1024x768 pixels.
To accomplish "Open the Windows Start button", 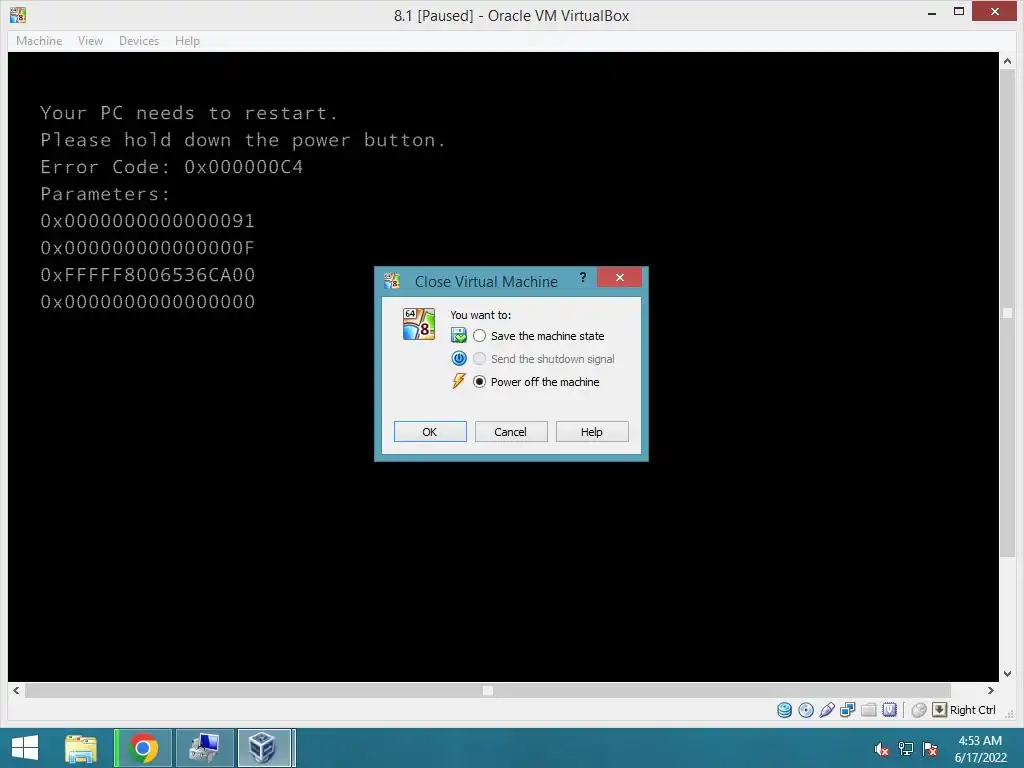I will tap(25, 748).
